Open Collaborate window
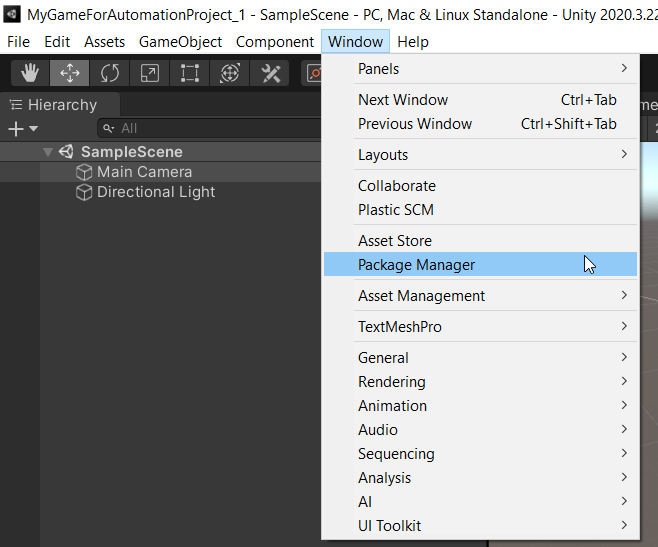This screenshot has width=658, height=547. pyautogui.click(x=480, y=186)
